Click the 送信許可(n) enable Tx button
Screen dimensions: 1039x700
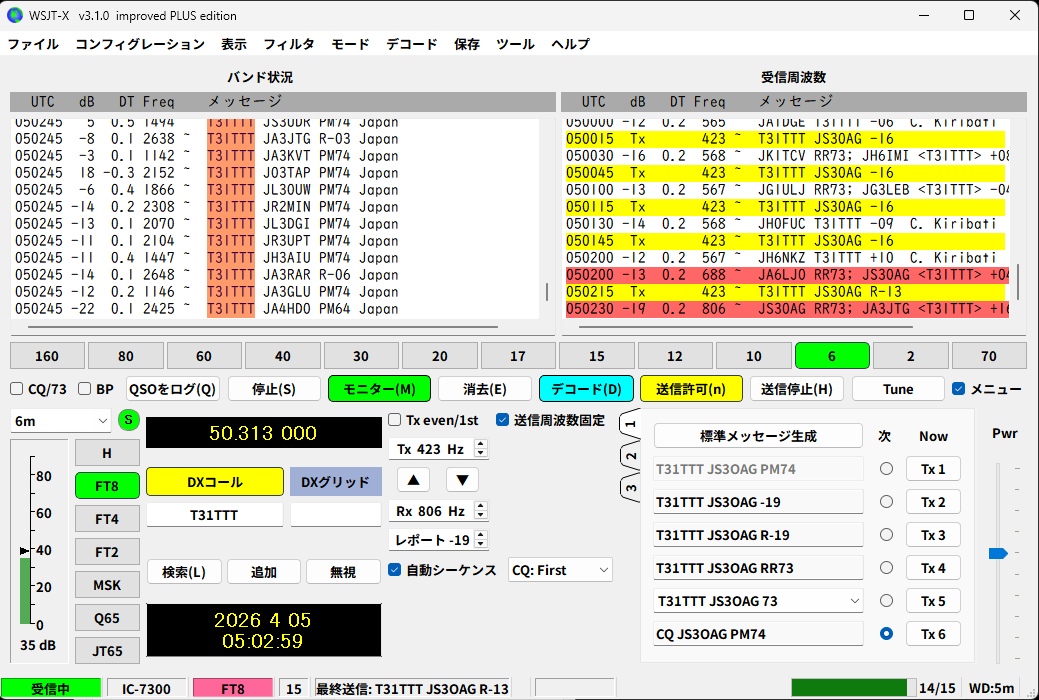pos(691,389)
